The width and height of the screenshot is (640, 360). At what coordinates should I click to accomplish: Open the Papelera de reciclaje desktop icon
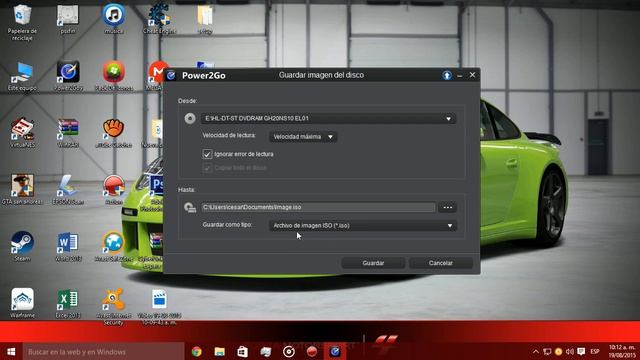tap(22, 23)
